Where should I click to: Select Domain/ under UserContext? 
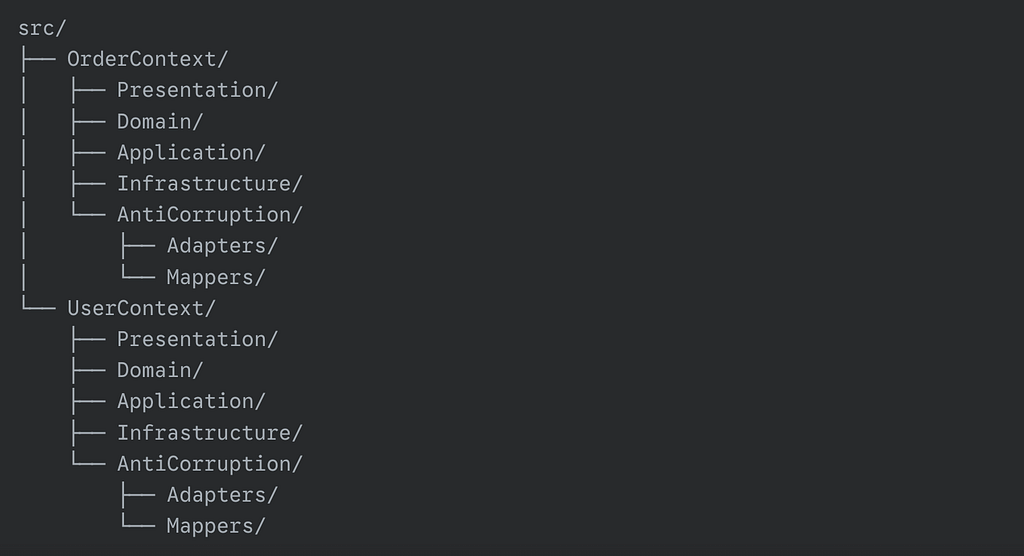(160, 370)
